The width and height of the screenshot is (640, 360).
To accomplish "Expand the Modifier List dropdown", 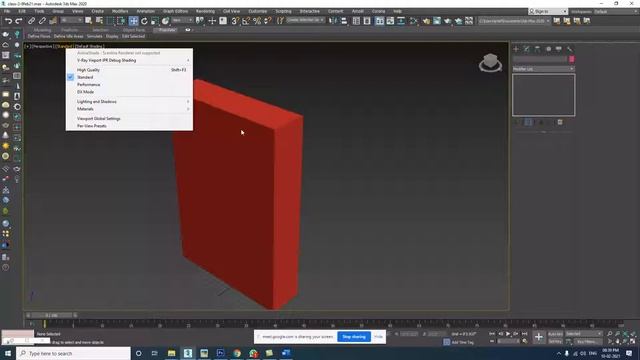I will pos(543,69).
